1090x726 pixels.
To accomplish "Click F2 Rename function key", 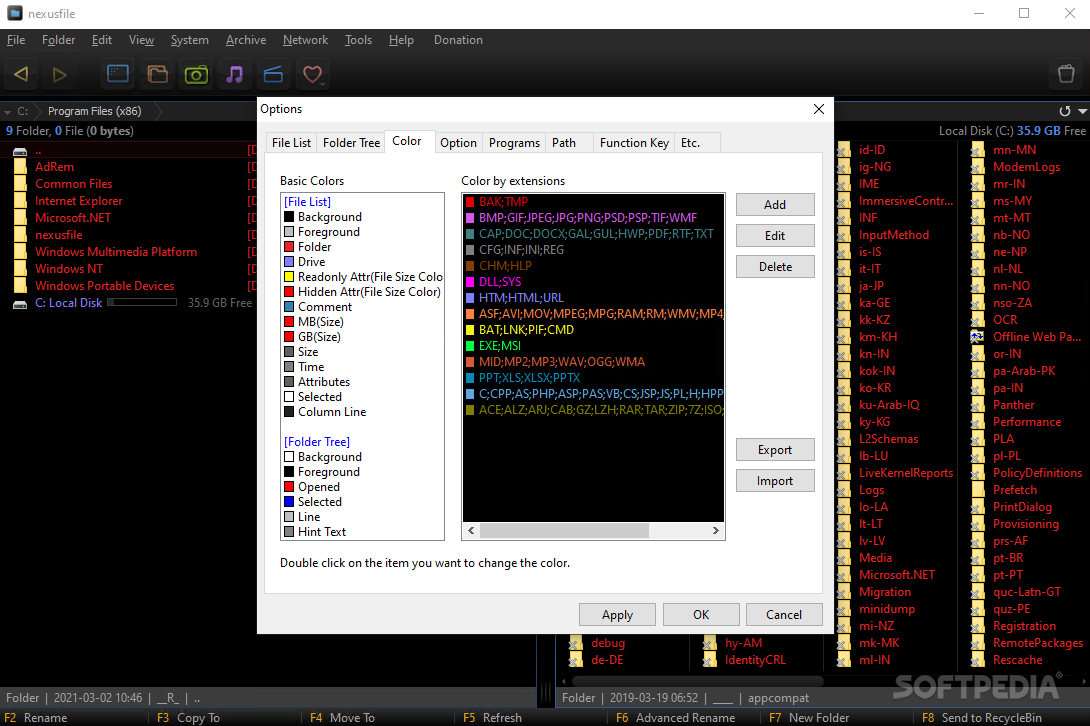I will point(35,718).
